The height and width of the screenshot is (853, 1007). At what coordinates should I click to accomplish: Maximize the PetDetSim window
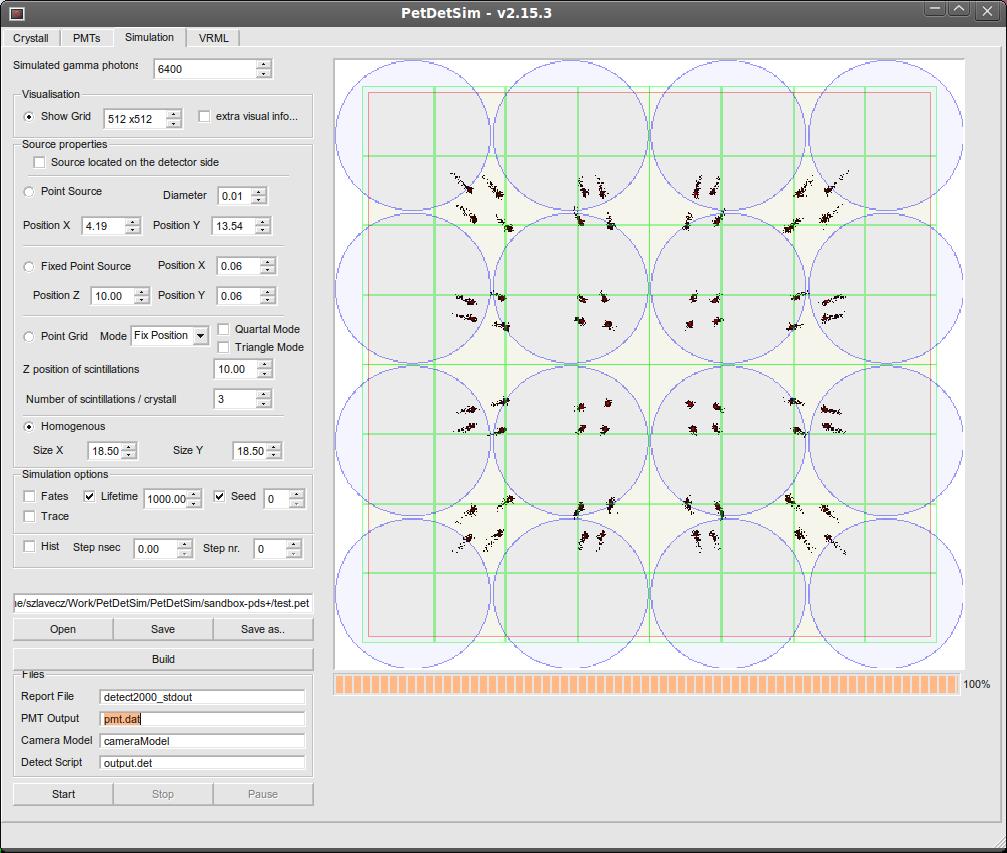pos(959,10)
